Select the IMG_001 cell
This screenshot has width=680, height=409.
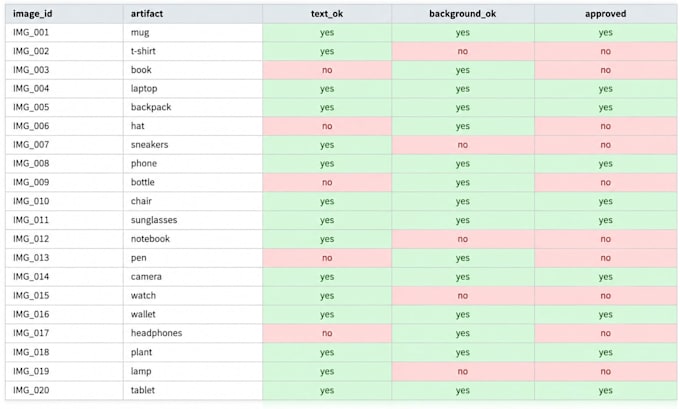pos(64,33)
